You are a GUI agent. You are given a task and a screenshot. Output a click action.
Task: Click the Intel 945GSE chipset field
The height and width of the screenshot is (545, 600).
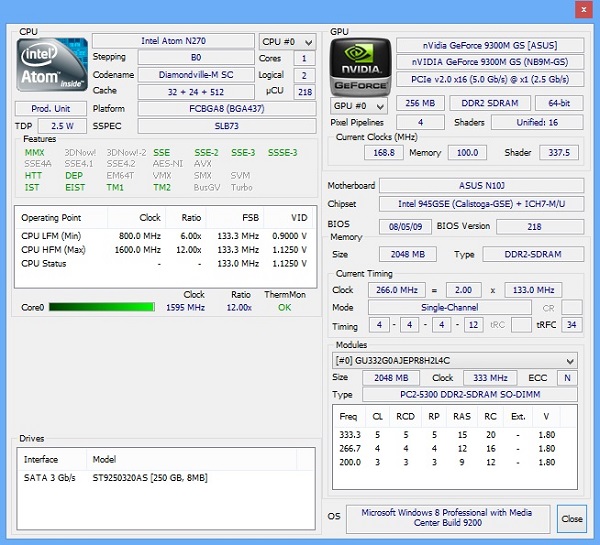481,204
